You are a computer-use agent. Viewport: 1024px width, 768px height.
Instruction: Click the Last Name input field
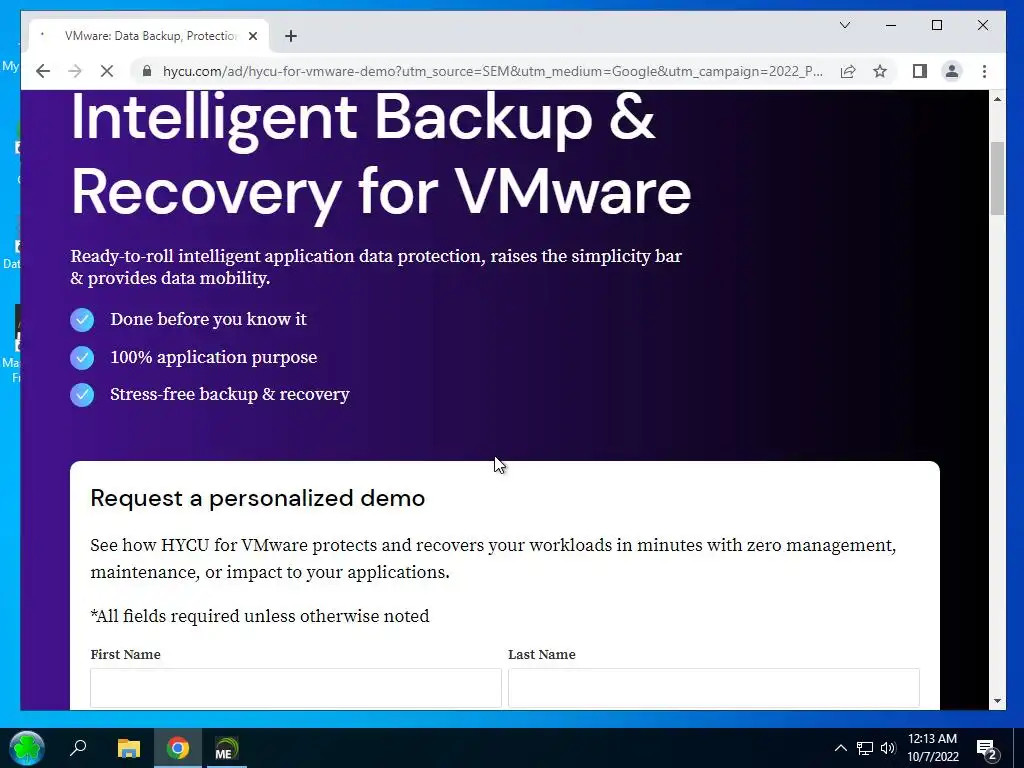coord(714,688)
